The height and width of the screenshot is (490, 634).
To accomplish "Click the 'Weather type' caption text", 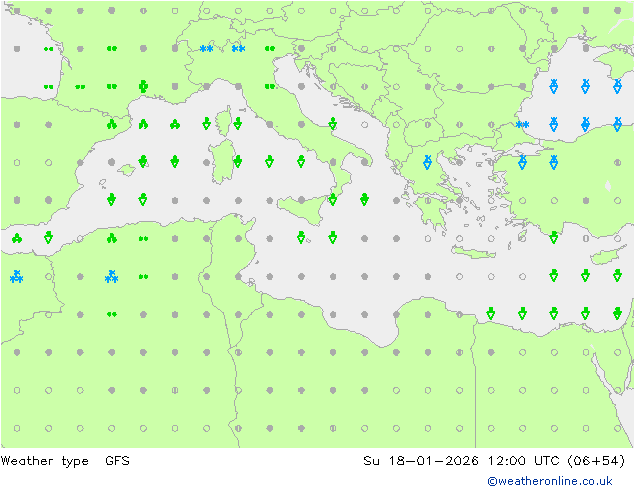I will point(44,461).
